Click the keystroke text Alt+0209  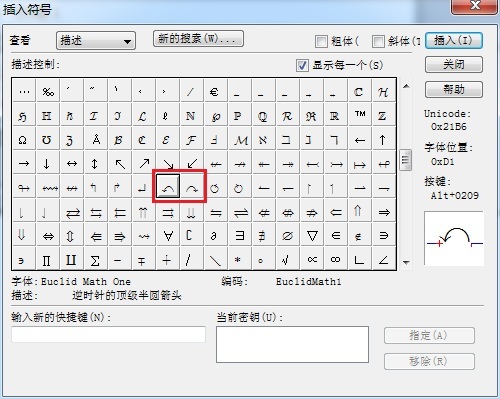pos(455,195)
